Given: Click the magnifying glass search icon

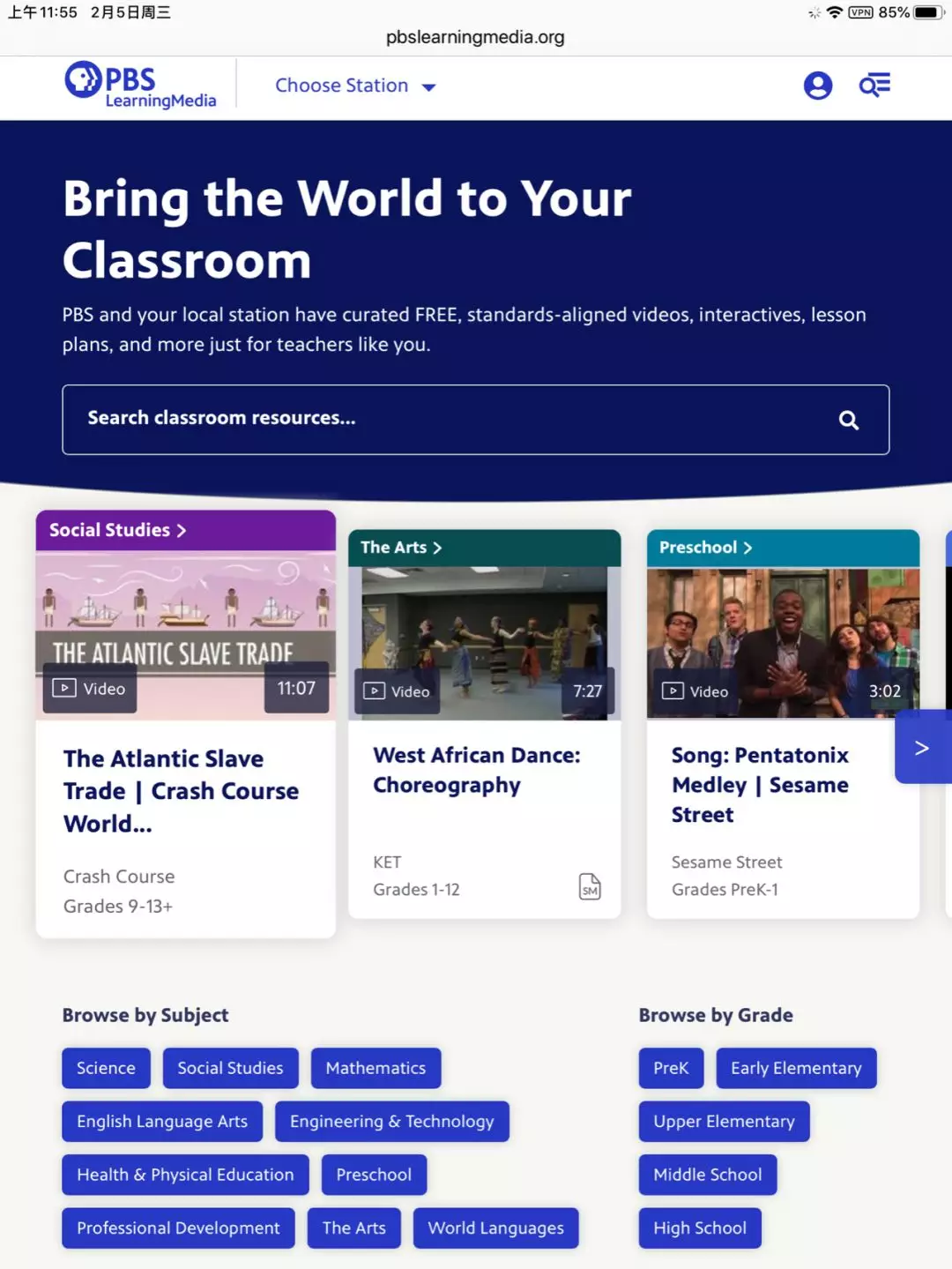Looking at the screenshot, I should tap(848, 421).
